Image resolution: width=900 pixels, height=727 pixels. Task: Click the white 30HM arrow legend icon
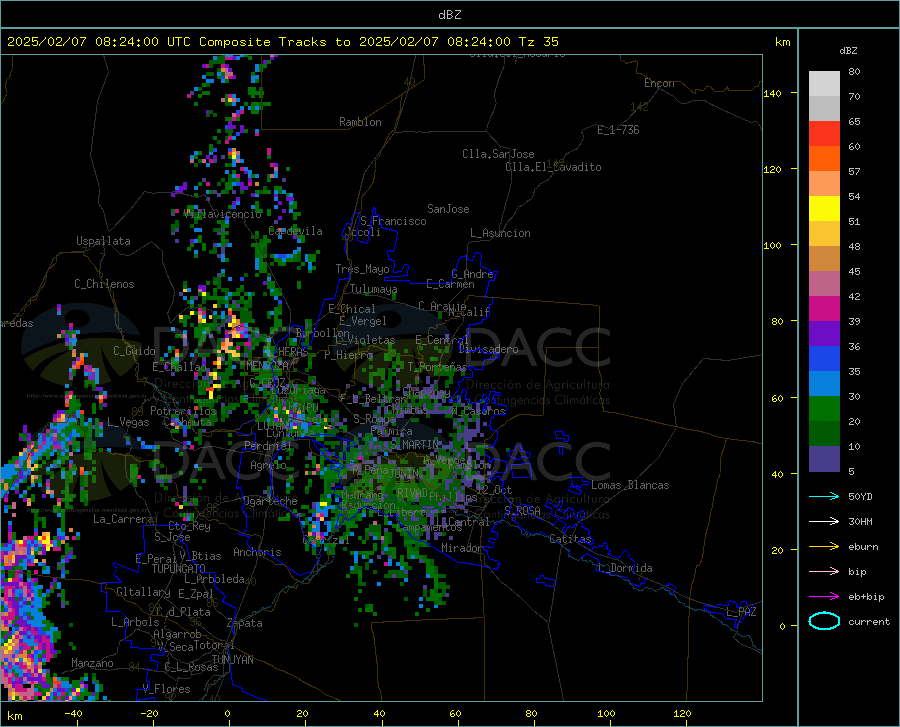pyautogui.click(x=824, y=522)
